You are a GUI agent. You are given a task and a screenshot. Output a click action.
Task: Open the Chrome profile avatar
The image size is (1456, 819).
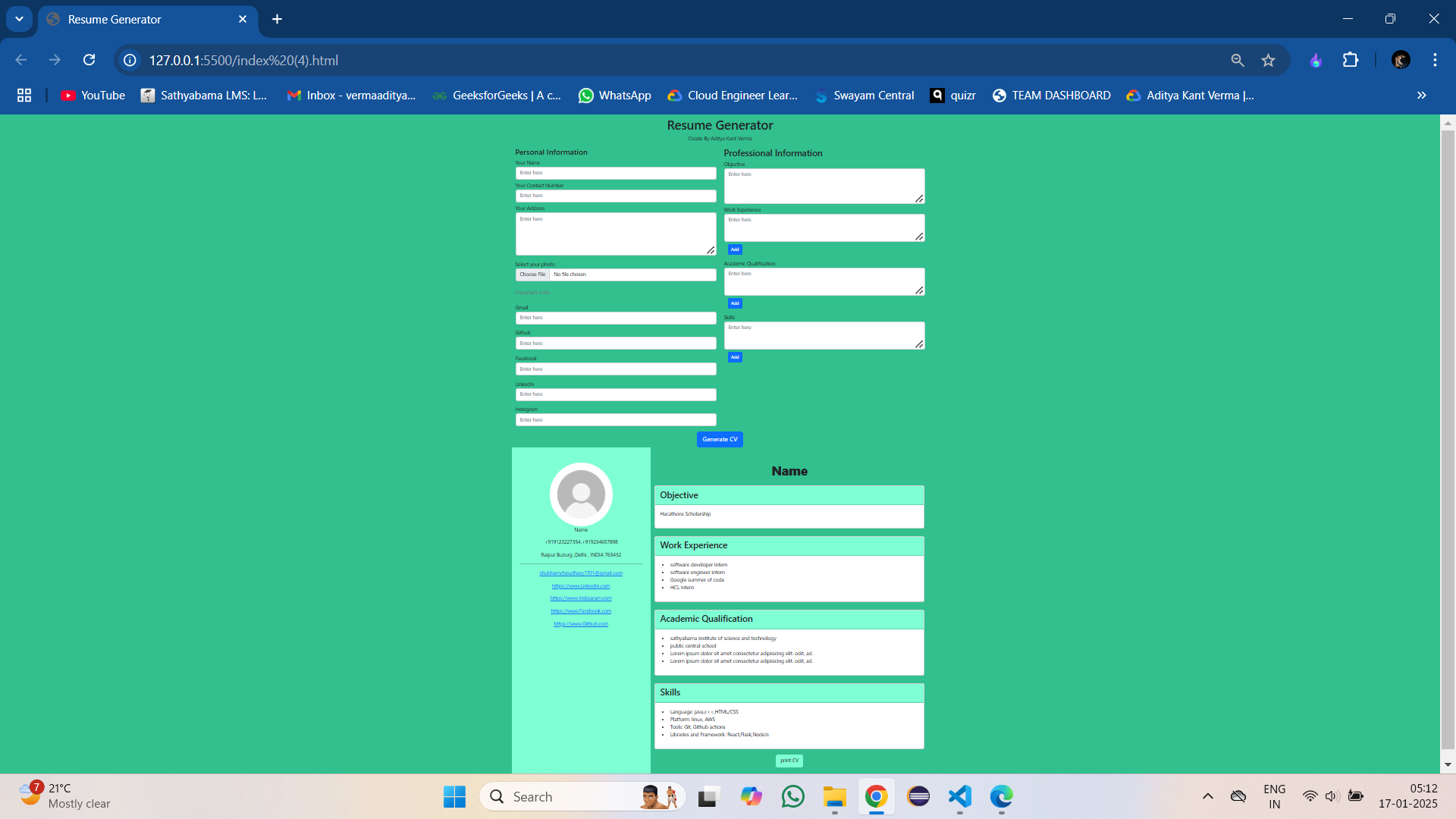[x=1401, y=60]
